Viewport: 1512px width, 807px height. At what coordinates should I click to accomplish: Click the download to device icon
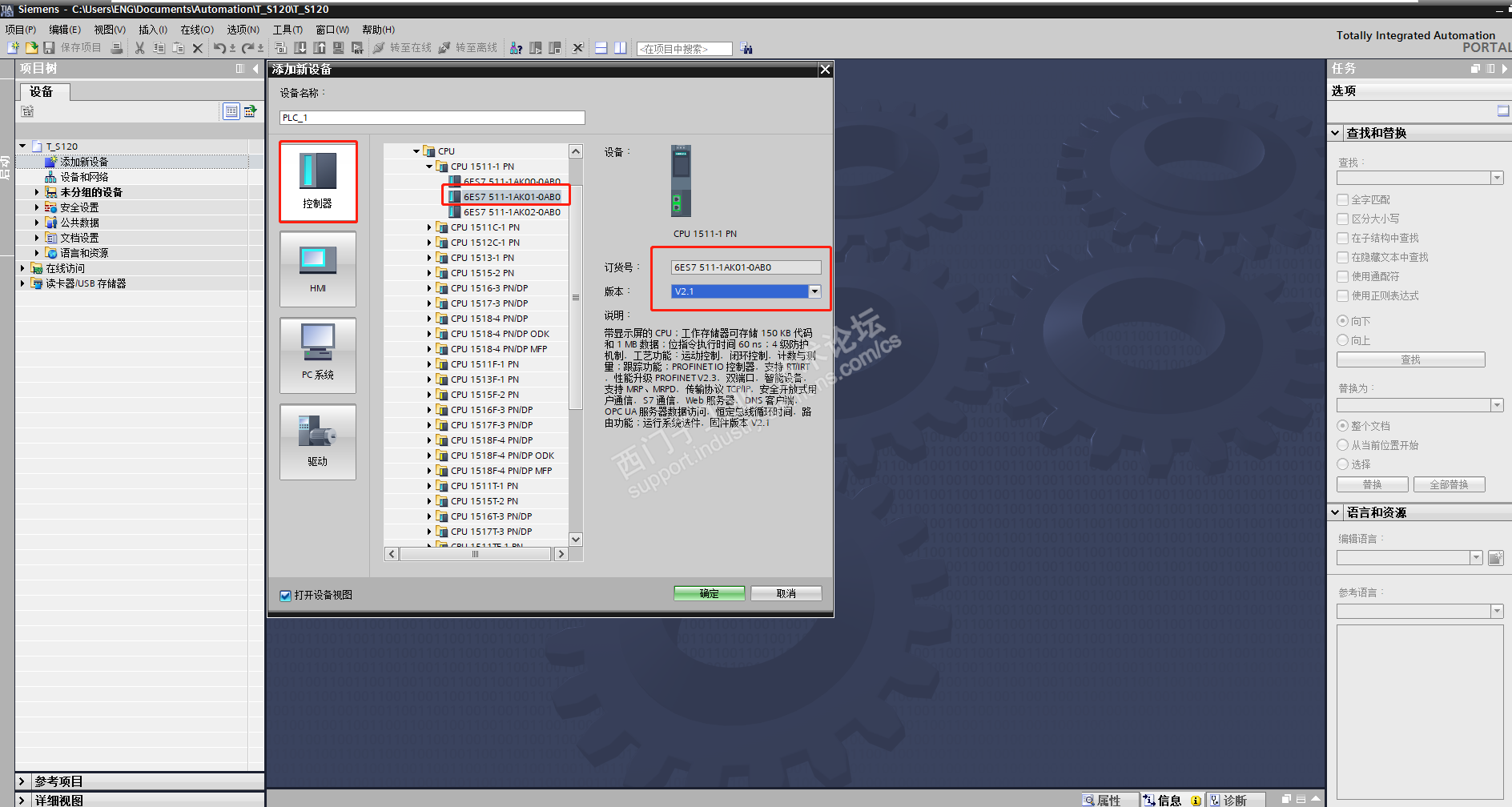pyautogui.click(x=300, y=48)
